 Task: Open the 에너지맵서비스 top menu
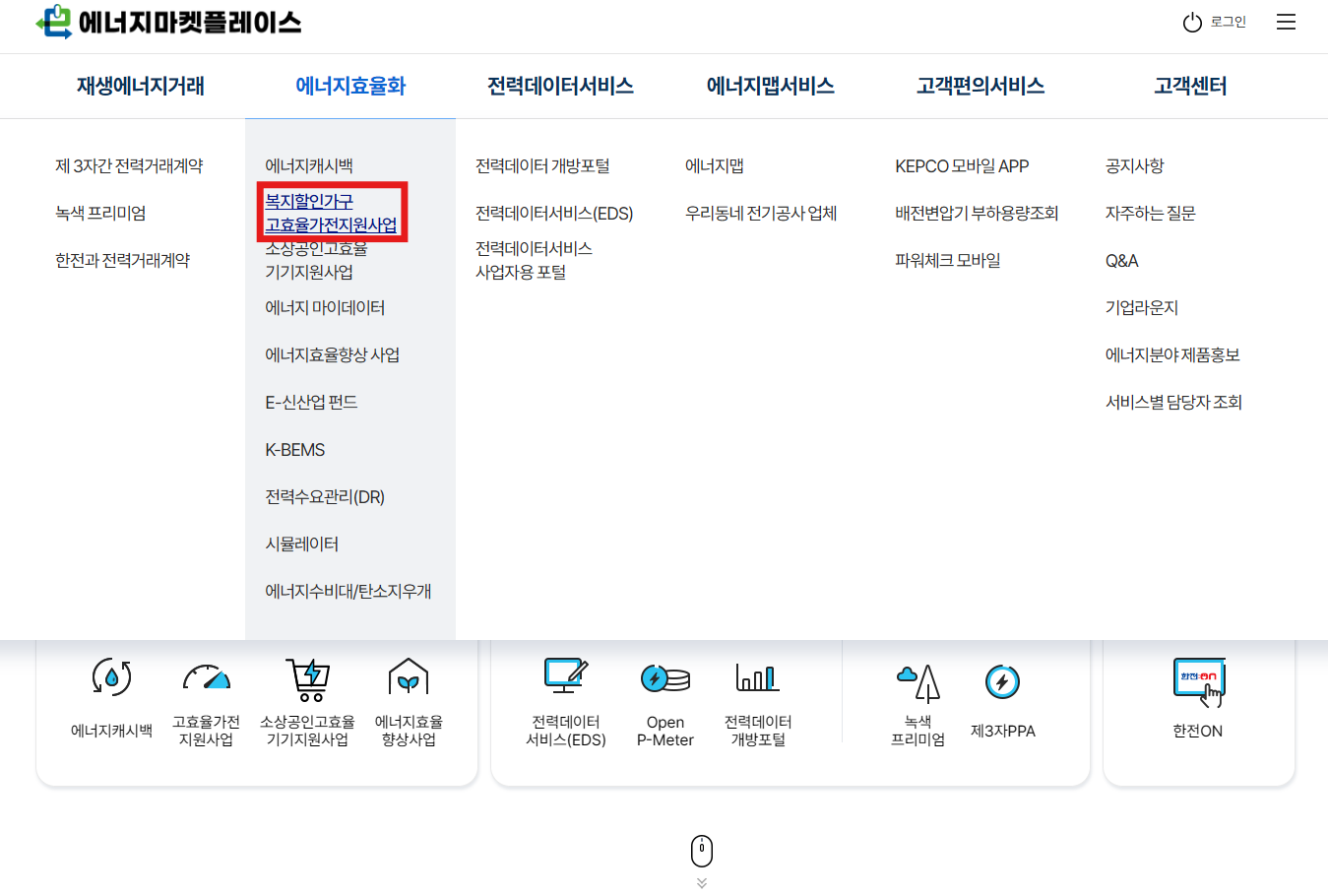coord(770,86)
